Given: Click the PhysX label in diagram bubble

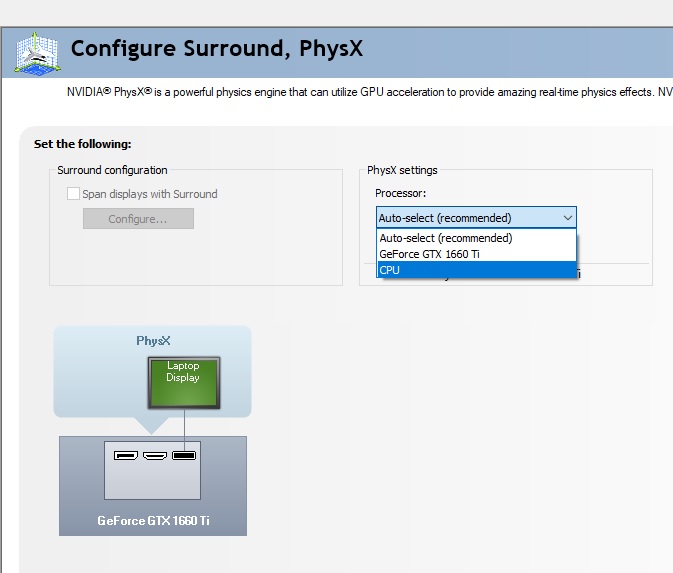Looking at the screenshot, I should pos(153,341).
